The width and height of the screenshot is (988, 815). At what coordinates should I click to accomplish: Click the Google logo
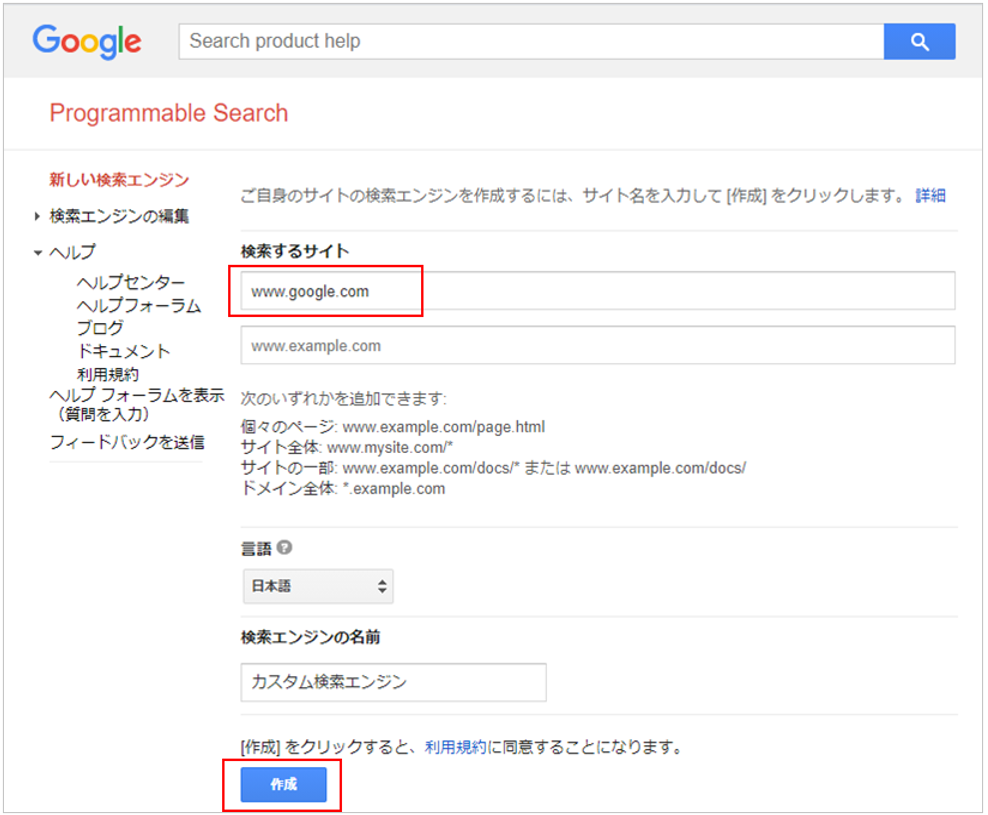(87, 42)
